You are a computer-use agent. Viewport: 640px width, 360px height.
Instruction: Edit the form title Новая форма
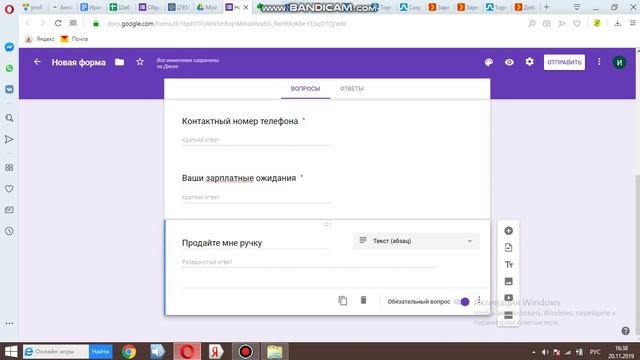[78, 62]
